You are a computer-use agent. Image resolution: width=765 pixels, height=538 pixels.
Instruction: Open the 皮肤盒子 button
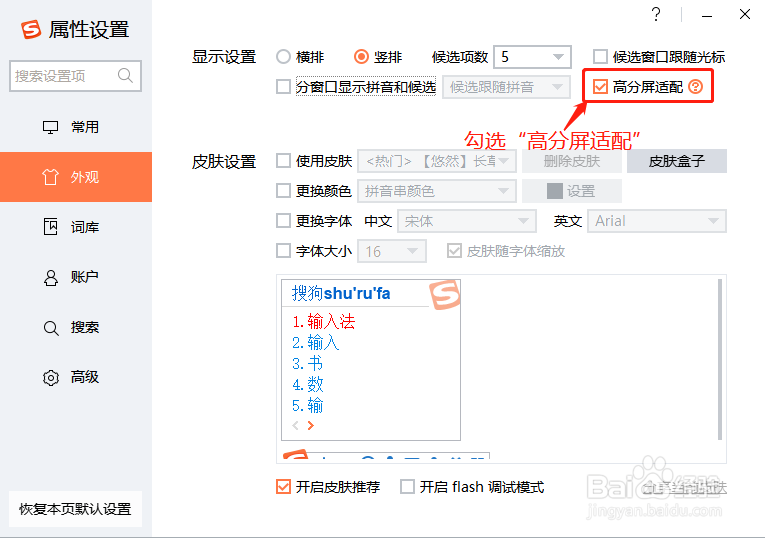point(677,161)
